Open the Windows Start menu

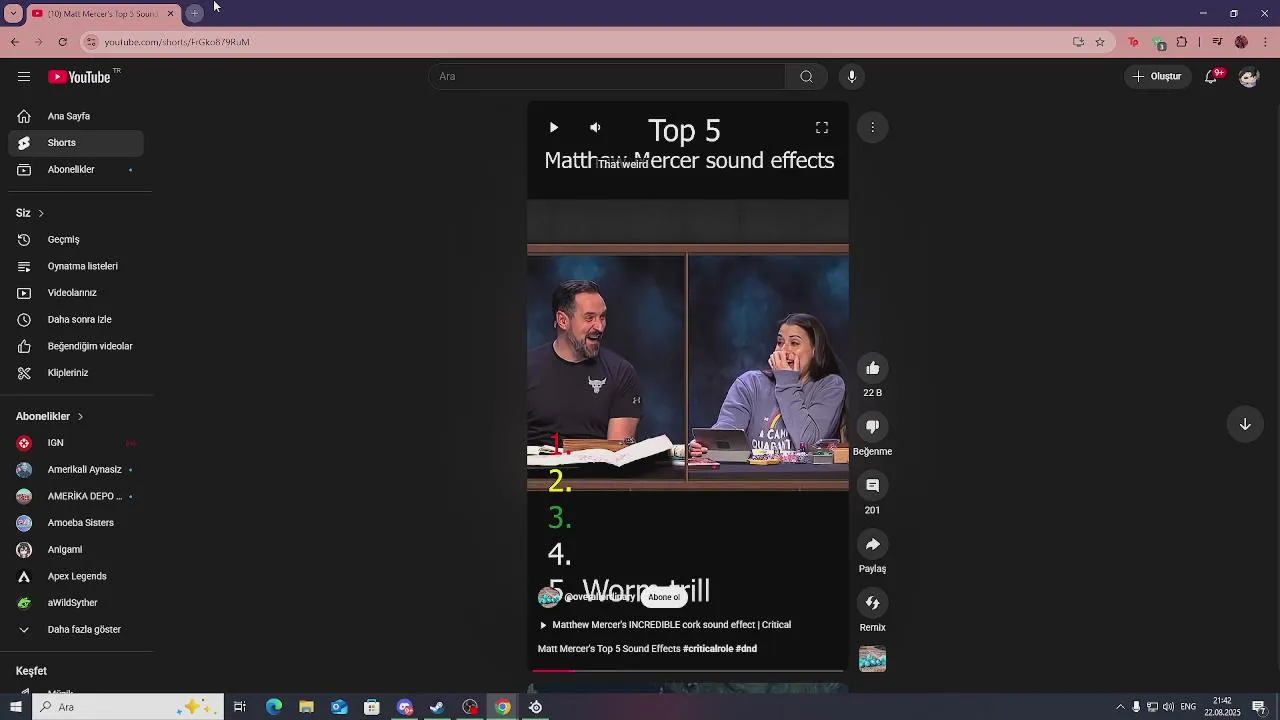pos(16,707)
